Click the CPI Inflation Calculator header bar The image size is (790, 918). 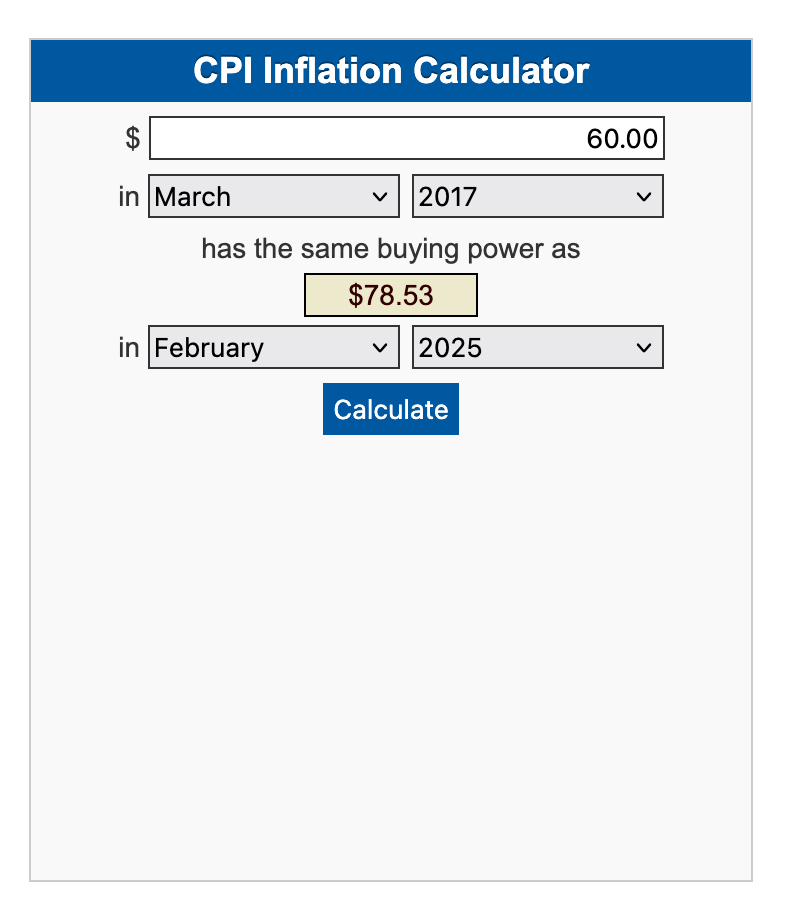click(x=391, y=71)
